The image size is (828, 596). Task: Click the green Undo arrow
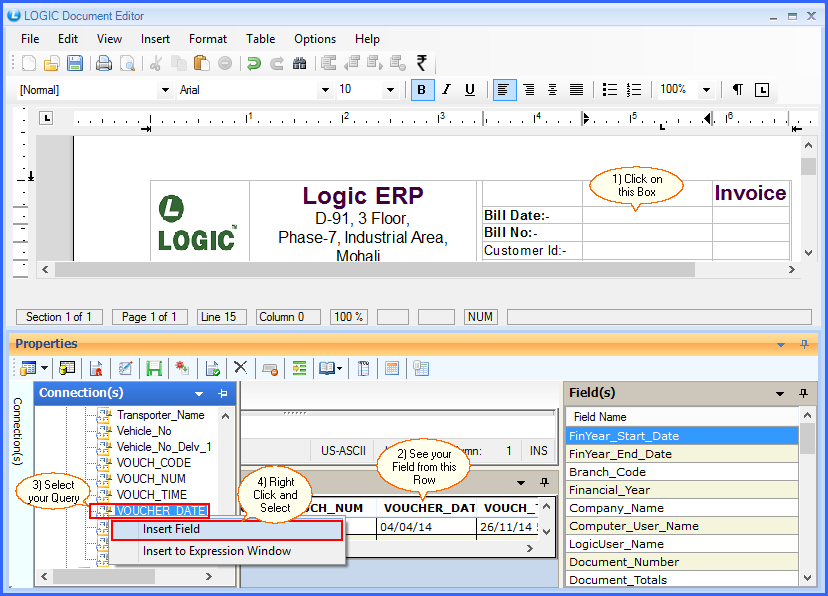coord(254,63)
